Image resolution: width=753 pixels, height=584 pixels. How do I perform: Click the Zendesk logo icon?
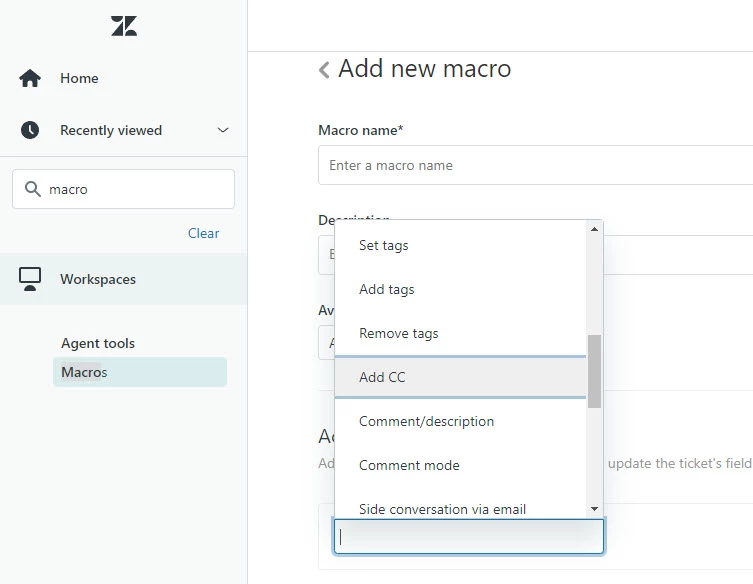click(x=124, y=27)
